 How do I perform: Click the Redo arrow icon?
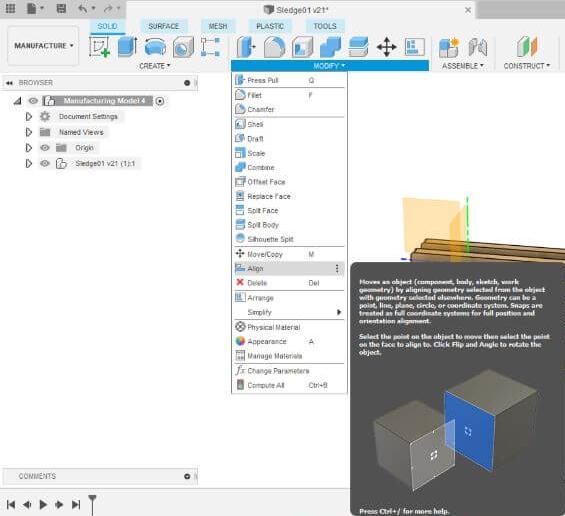108,8
